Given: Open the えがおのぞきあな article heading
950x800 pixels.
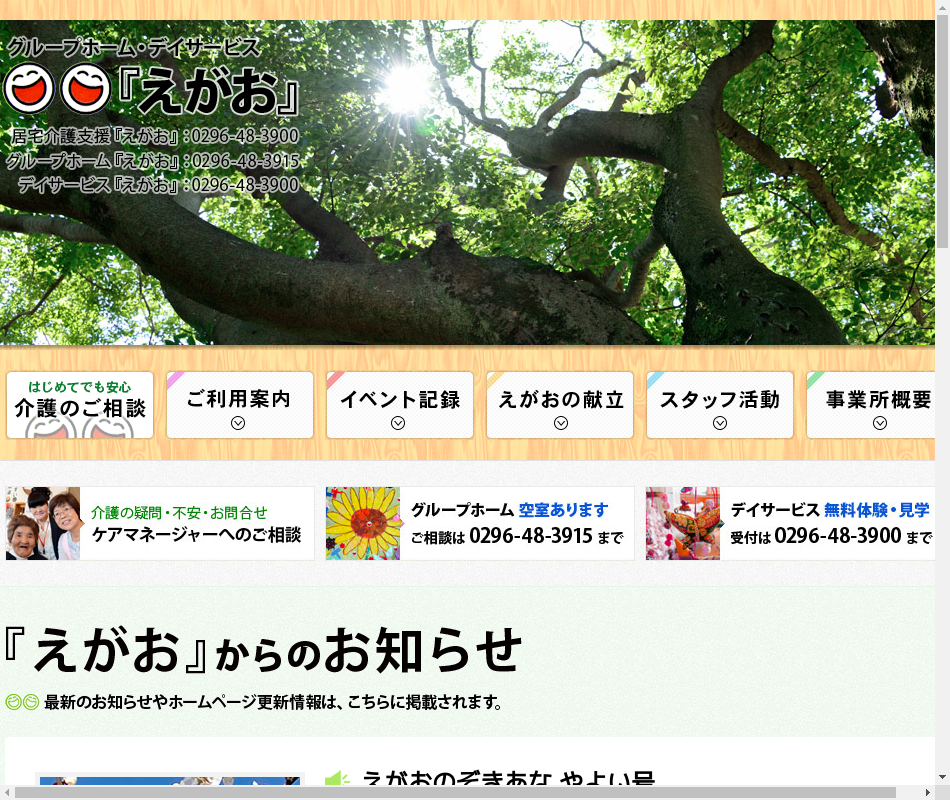Looking at the screenshot, I should [508, 780].
